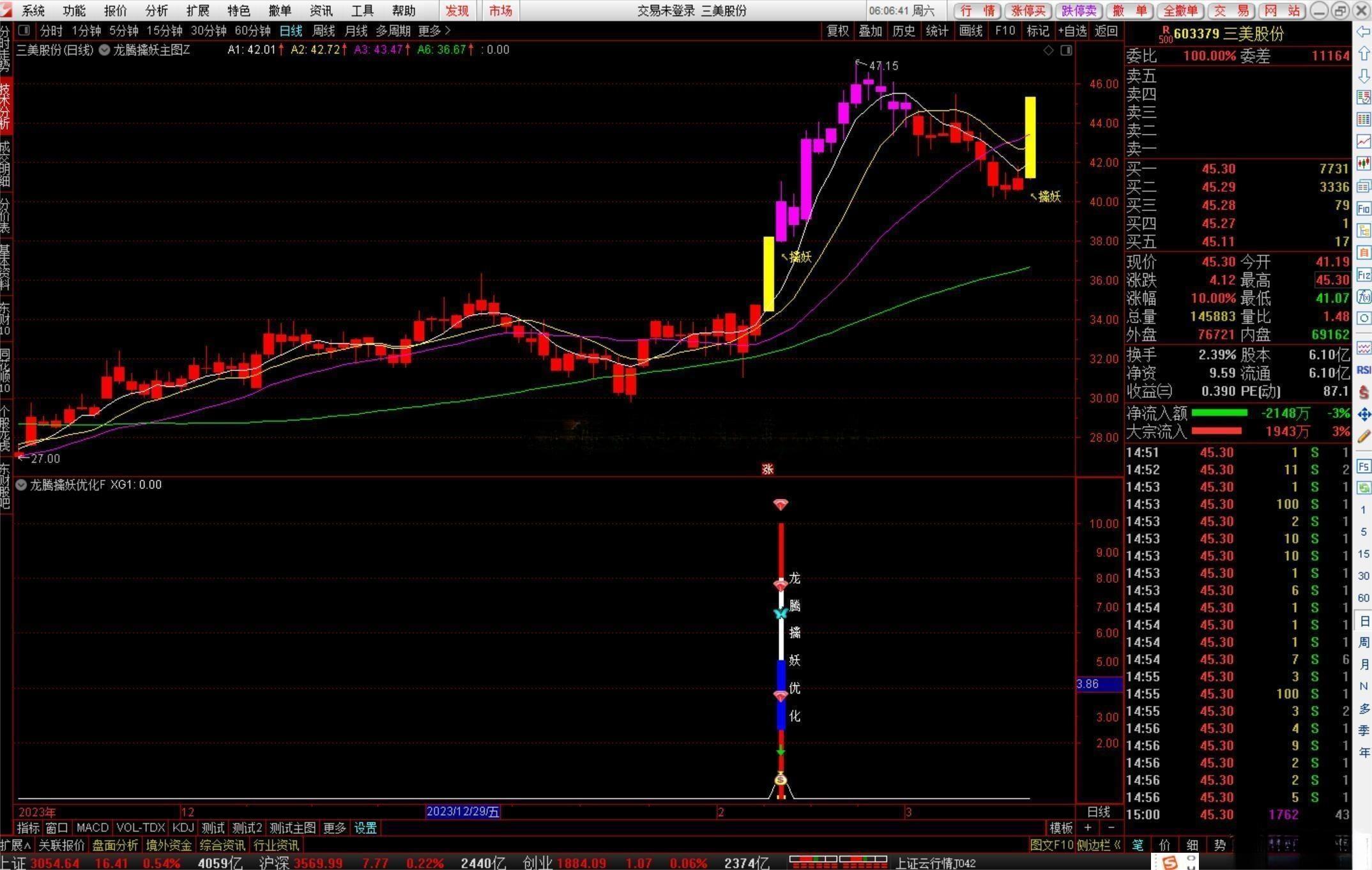Select the pencil drawing tool icon
The width and height of the screenshot is (1372, 870).
[x=1363, y=436]
